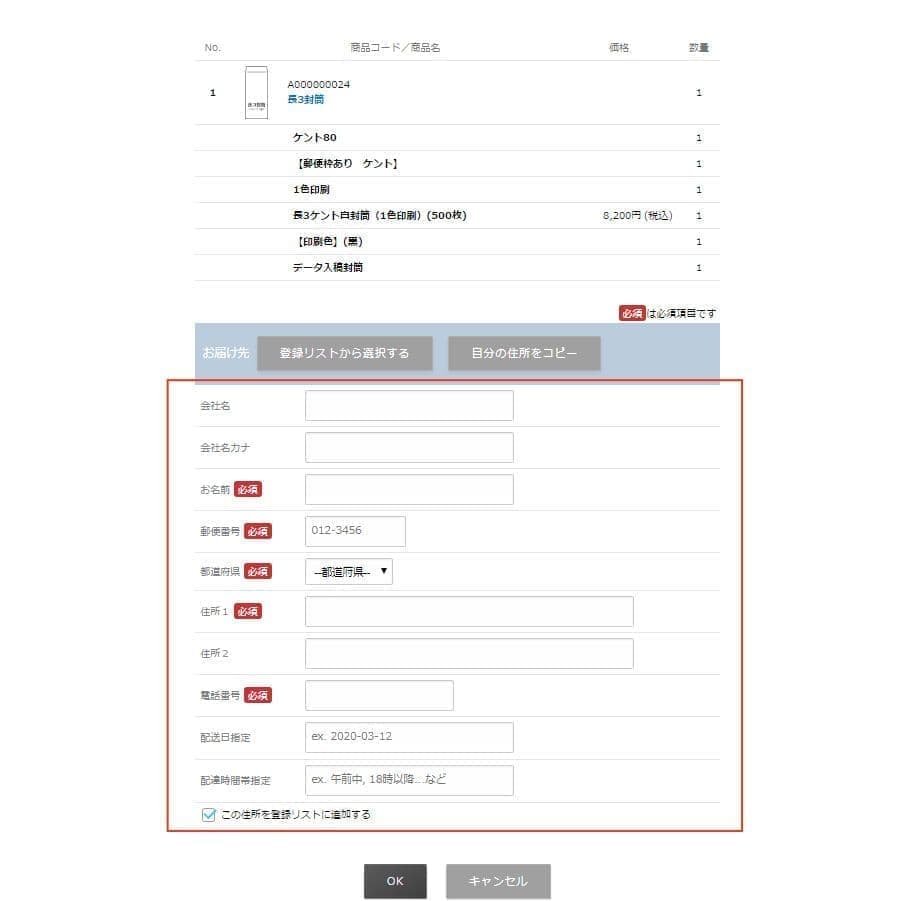This screenshot has height=901, width=901.
Task: Click product code A000000024 text
Action: [319, 84]
